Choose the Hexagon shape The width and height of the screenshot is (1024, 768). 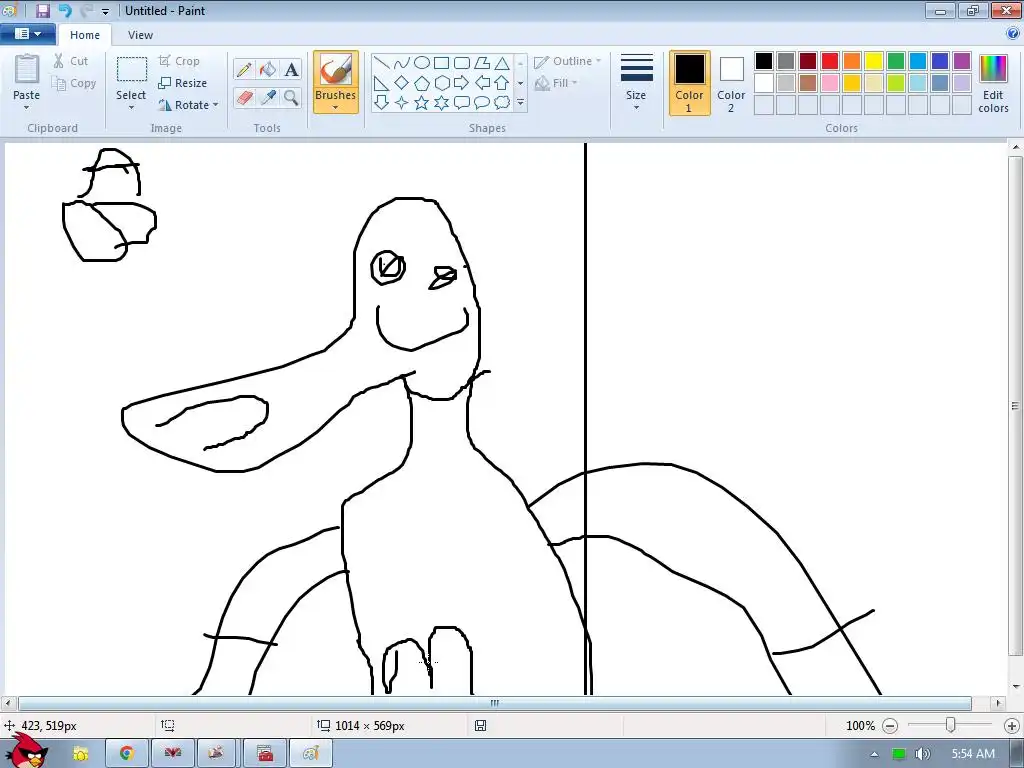[x=441, y=83]
